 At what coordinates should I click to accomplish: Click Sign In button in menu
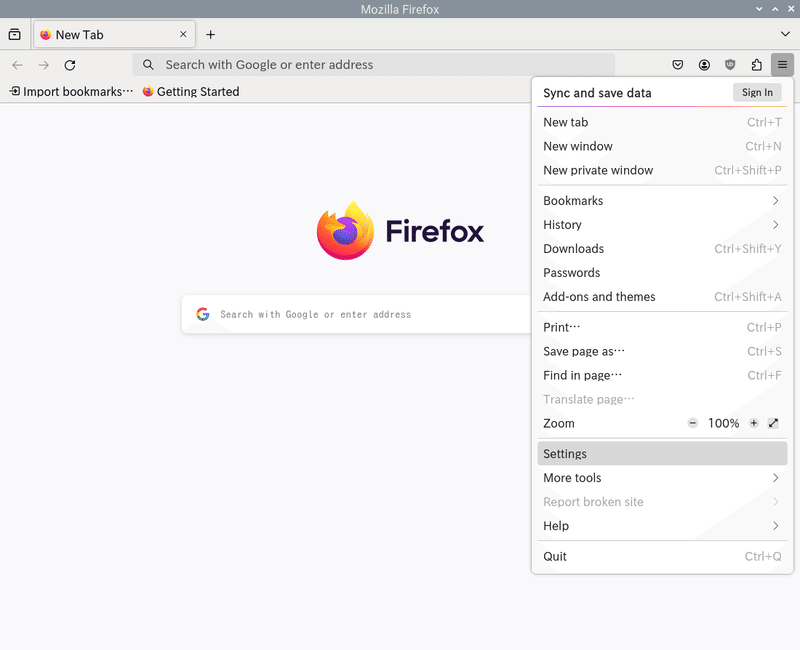click(757, 92)
